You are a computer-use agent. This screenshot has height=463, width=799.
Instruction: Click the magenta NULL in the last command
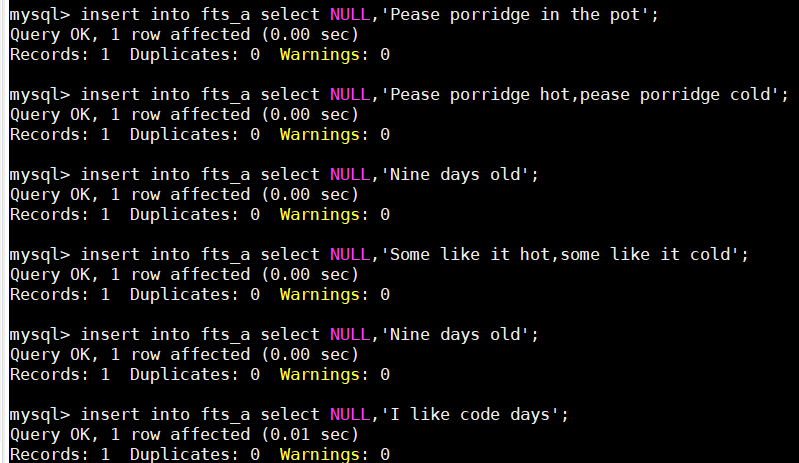(x=349, y=415)
